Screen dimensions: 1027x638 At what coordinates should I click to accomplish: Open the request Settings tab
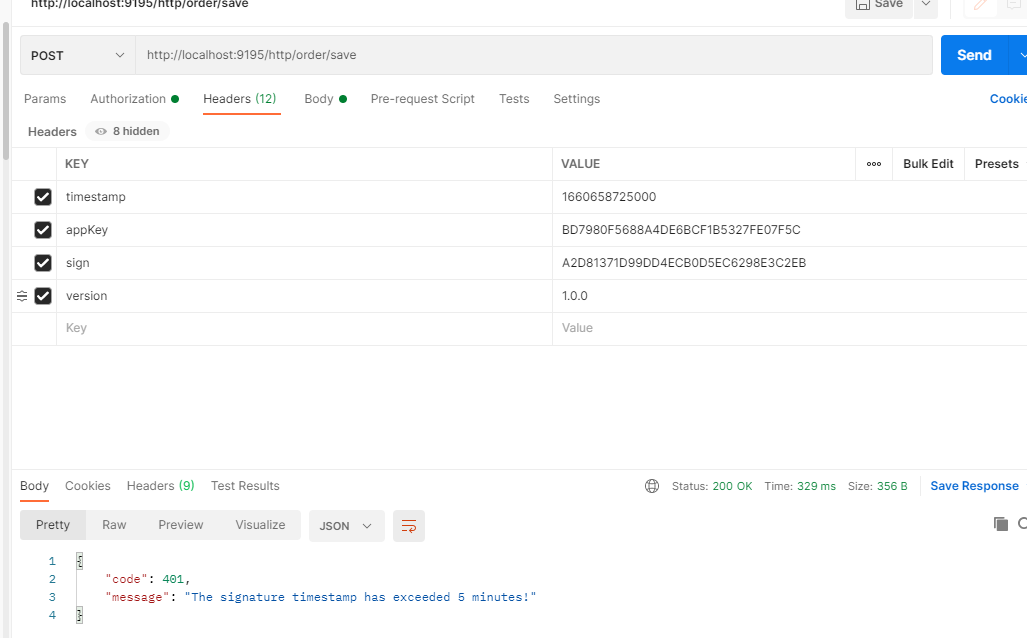tap(576, 99)
